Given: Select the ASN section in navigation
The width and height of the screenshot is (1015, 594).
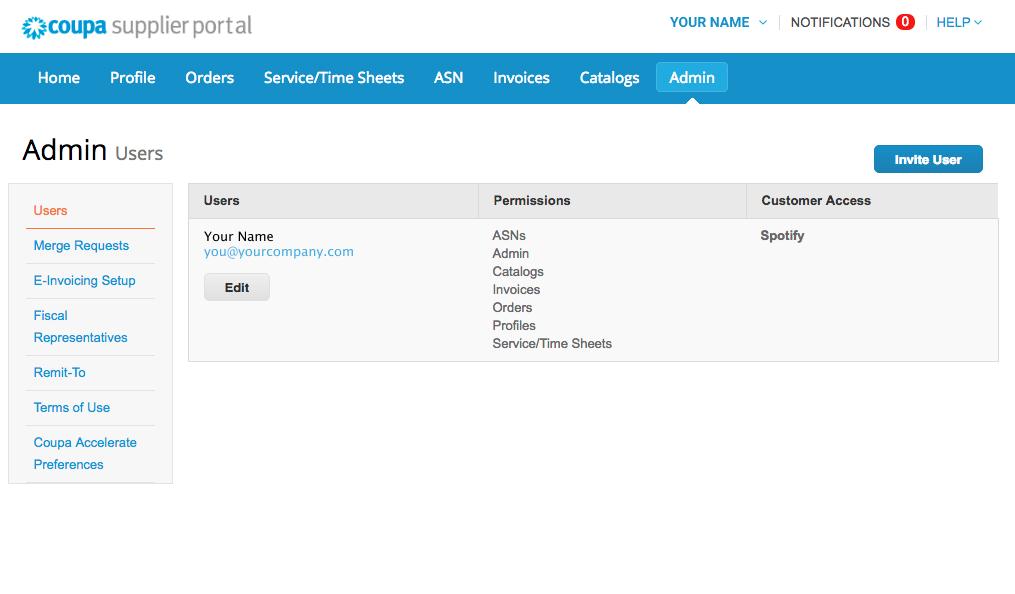Looking at the screenshot, I should pos(448,78).
